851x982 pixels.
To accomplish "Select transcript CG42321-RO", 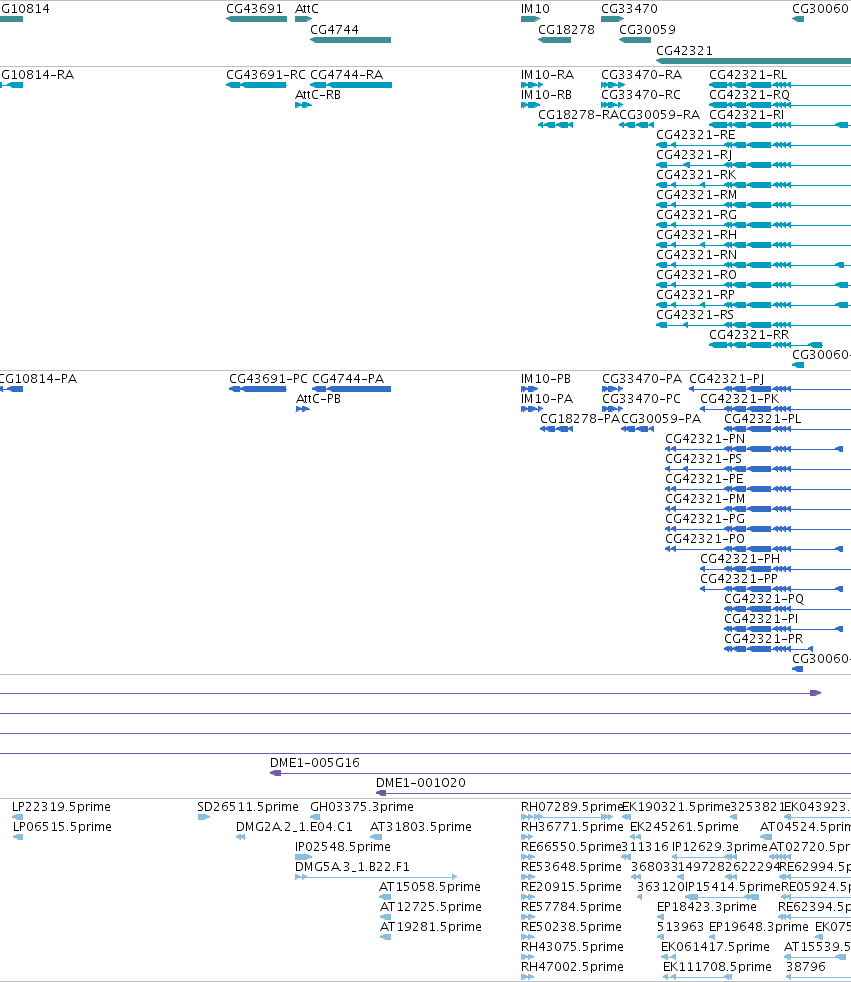I will (696, 275).
